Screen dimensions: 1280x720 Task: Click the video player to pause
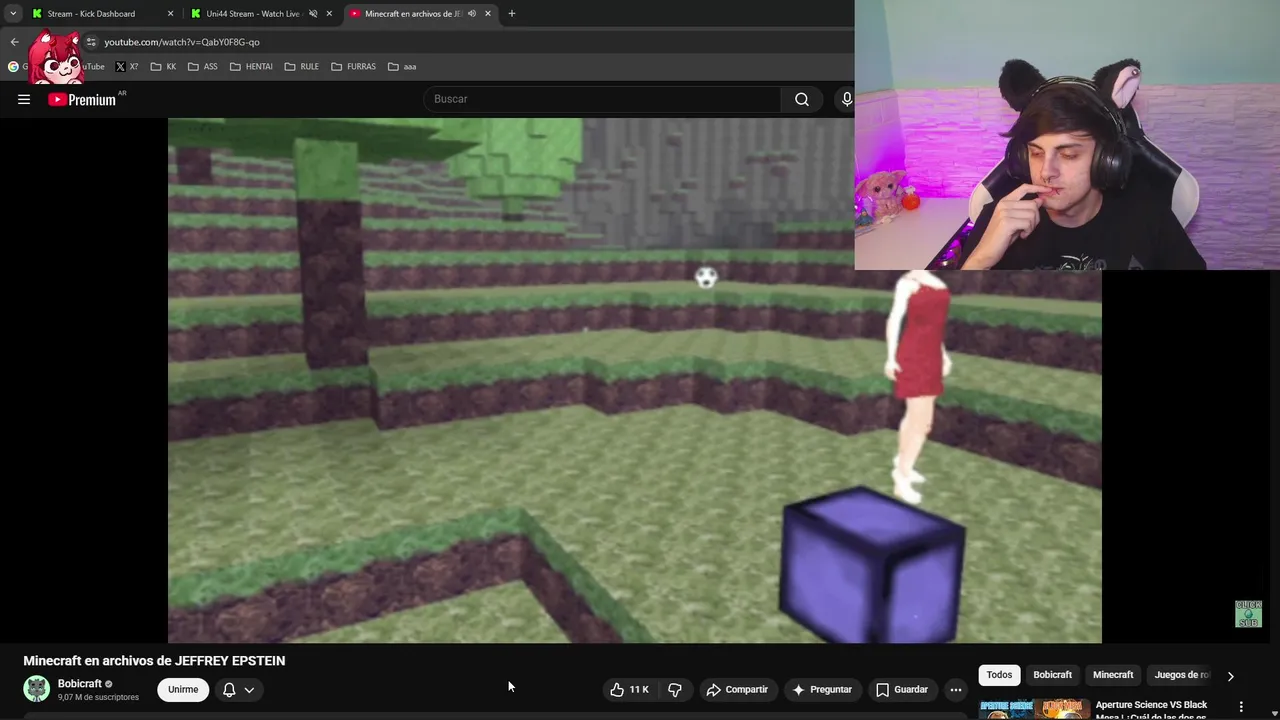635,380
